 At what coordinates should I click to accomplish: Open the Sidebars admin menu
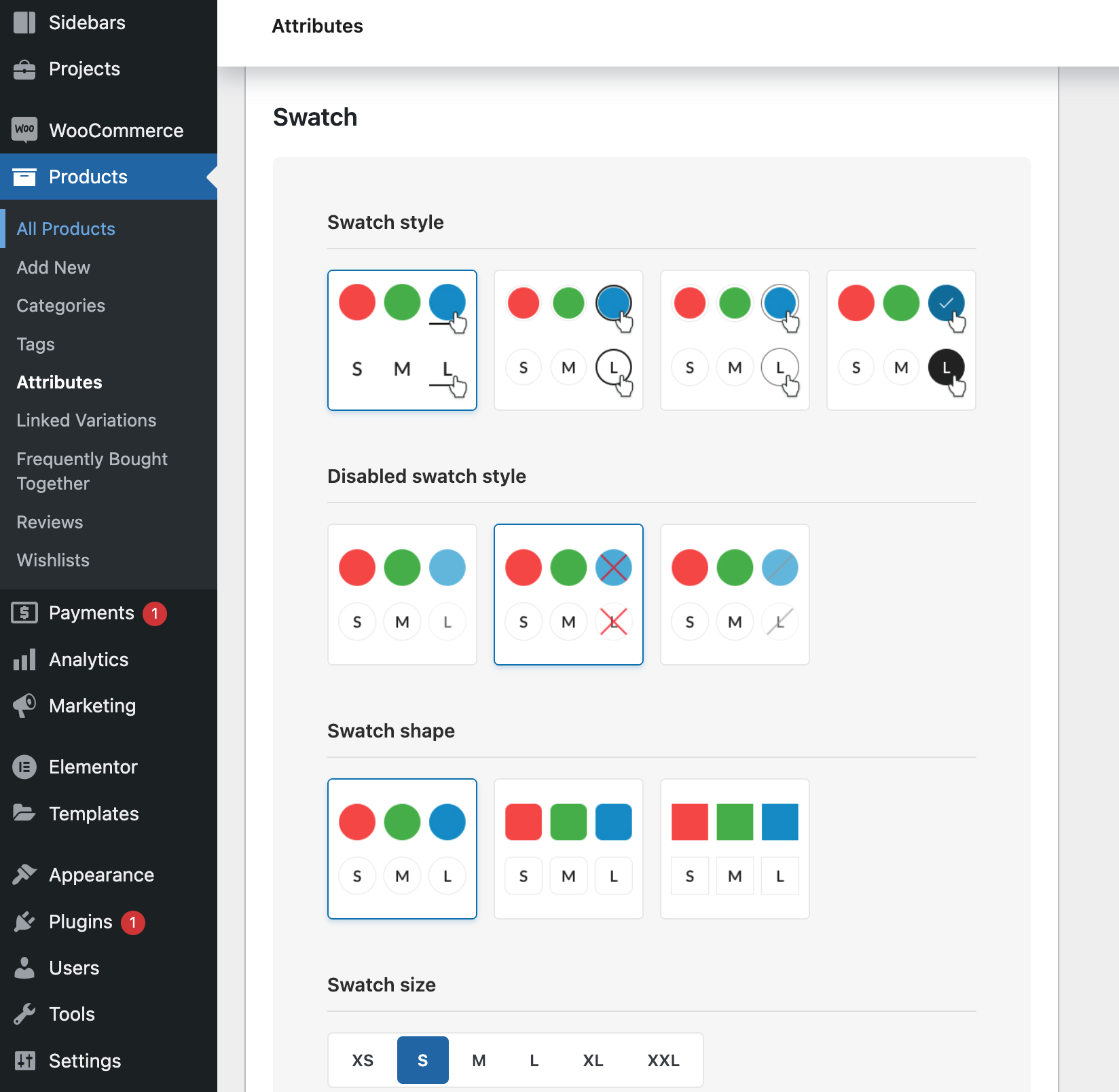pyautogui.click(x=109, y=23)
